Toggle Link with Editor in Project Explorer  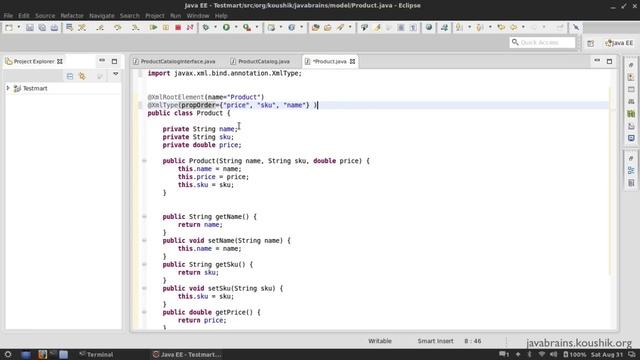(82, 76)
